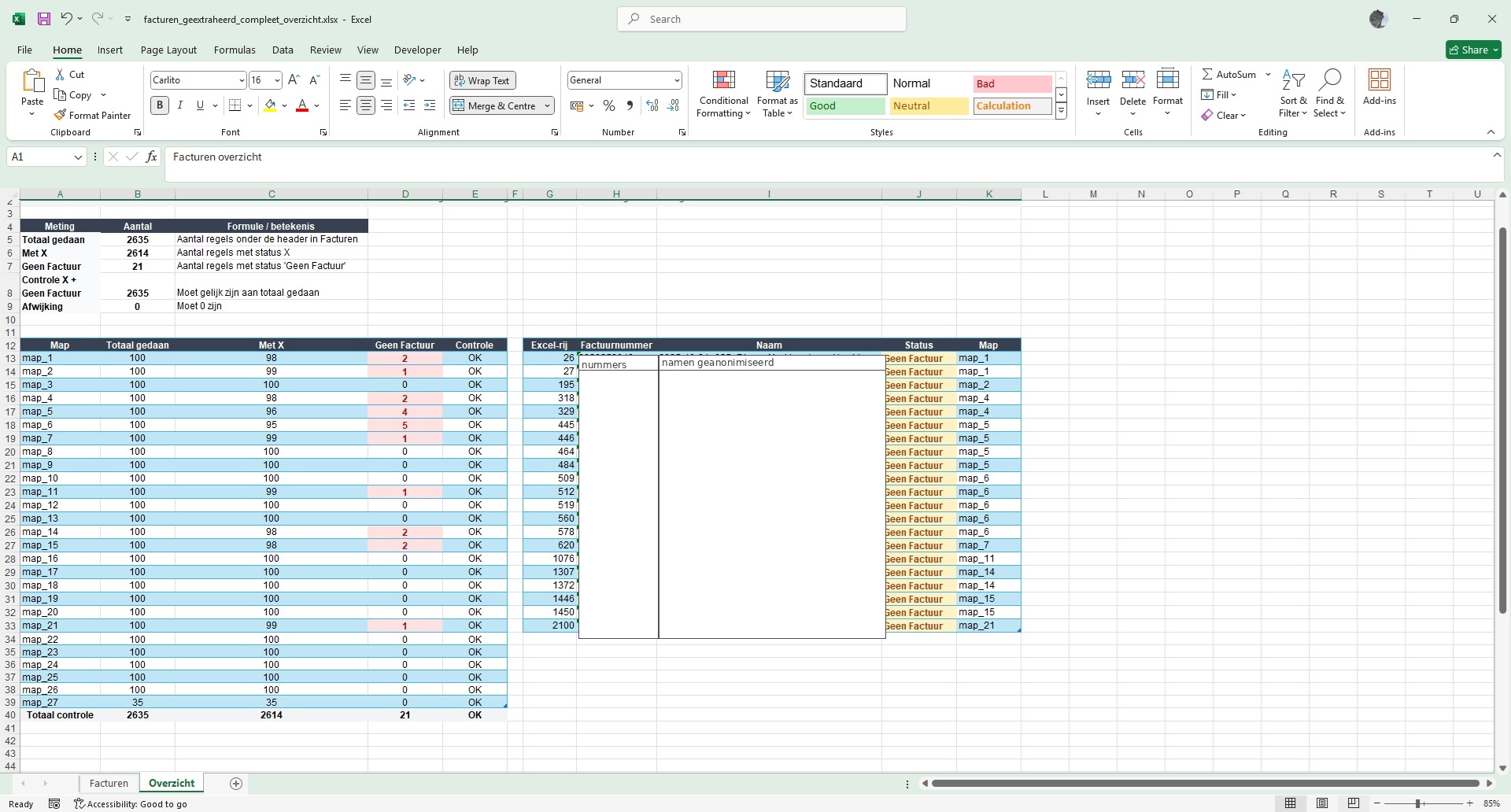Open the Fill dropdown

click(1219, 94)
